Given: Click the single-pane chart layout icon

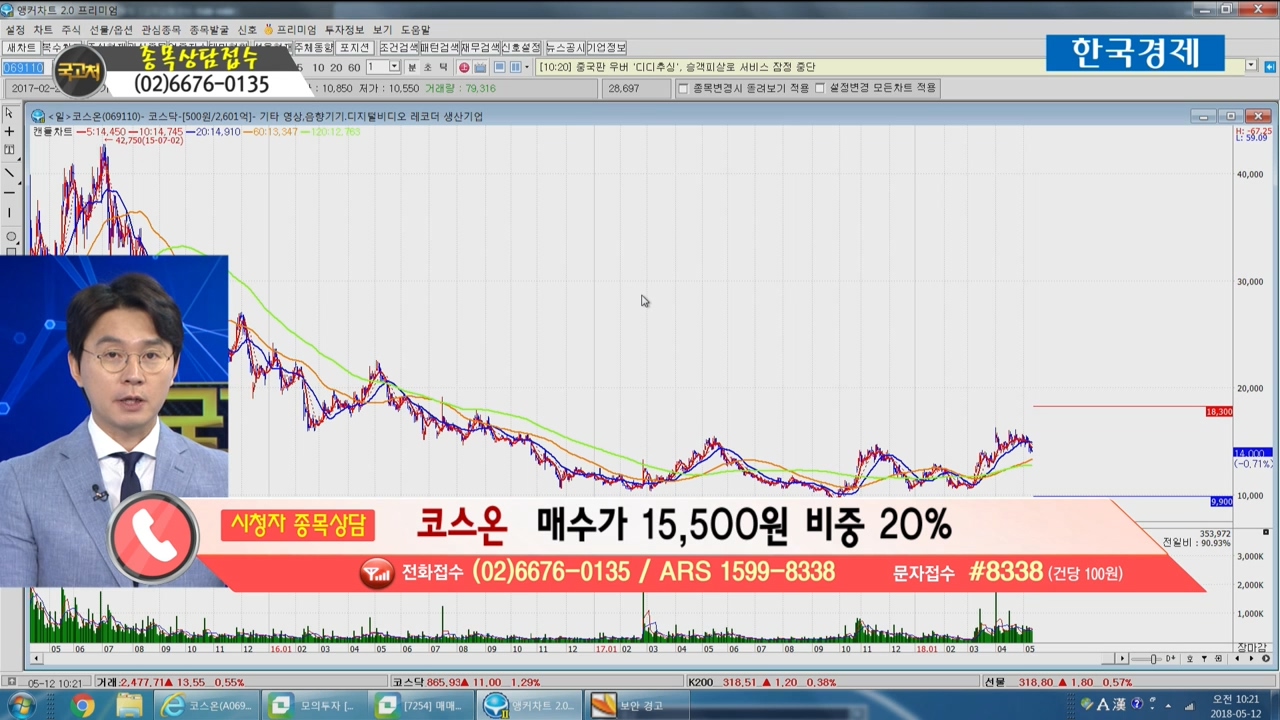Looking at the screenshot, I should [499, 67].
